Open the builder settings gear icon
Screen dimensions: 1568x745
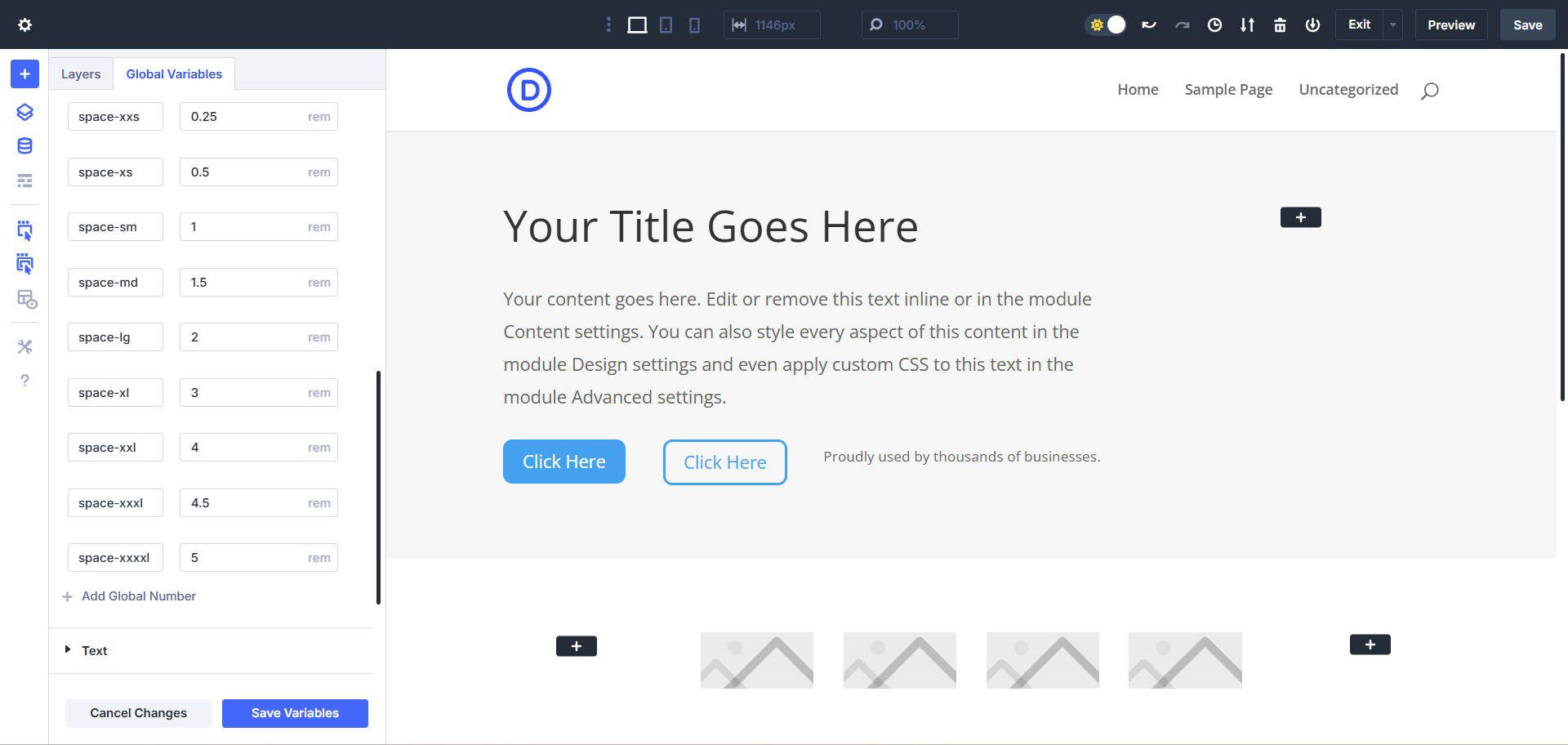click(x=24, y=25)
